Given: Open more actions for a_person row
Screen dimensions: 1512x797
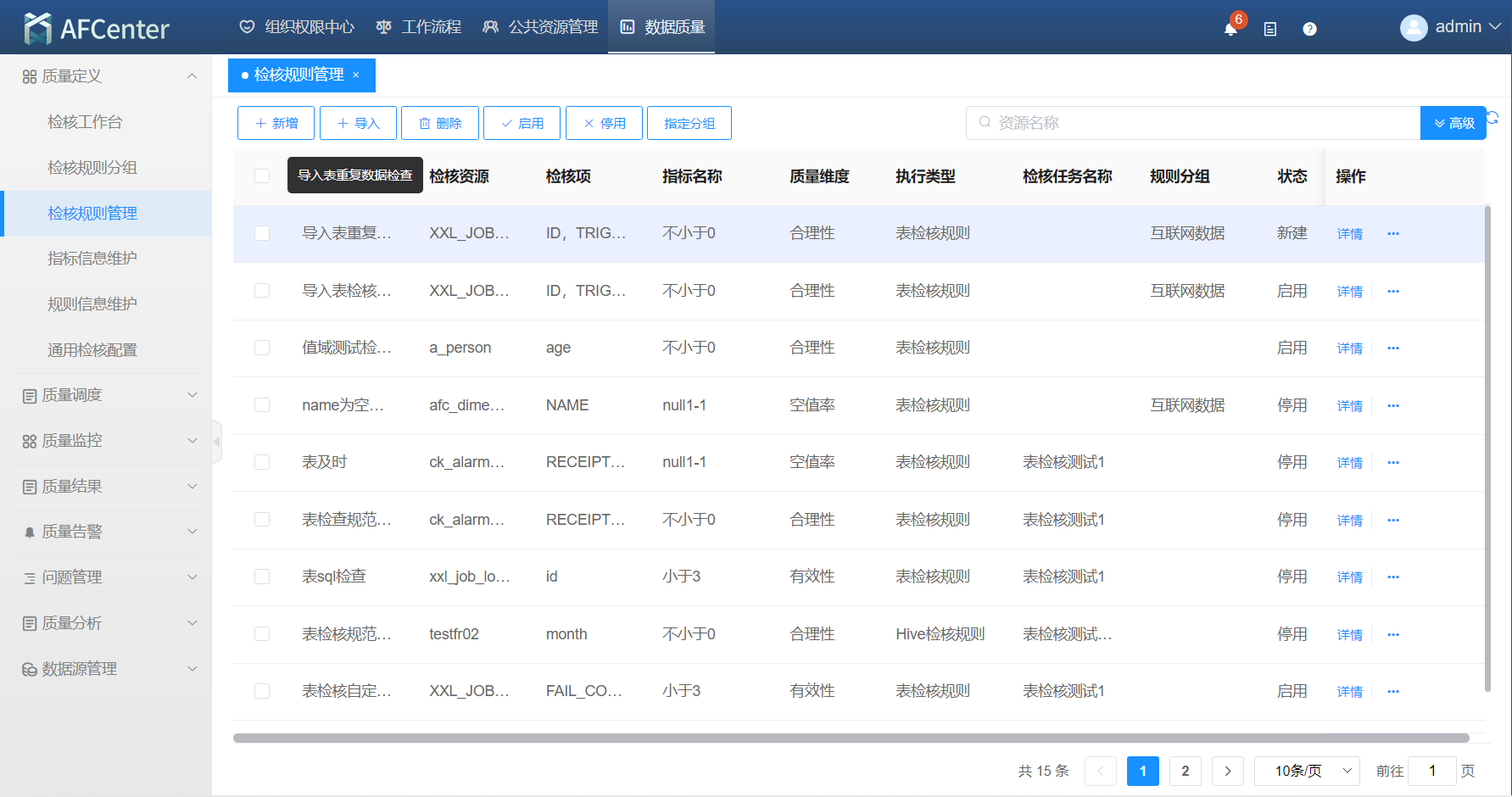Looking at the screenshot, I should [x=1392, y=348].
